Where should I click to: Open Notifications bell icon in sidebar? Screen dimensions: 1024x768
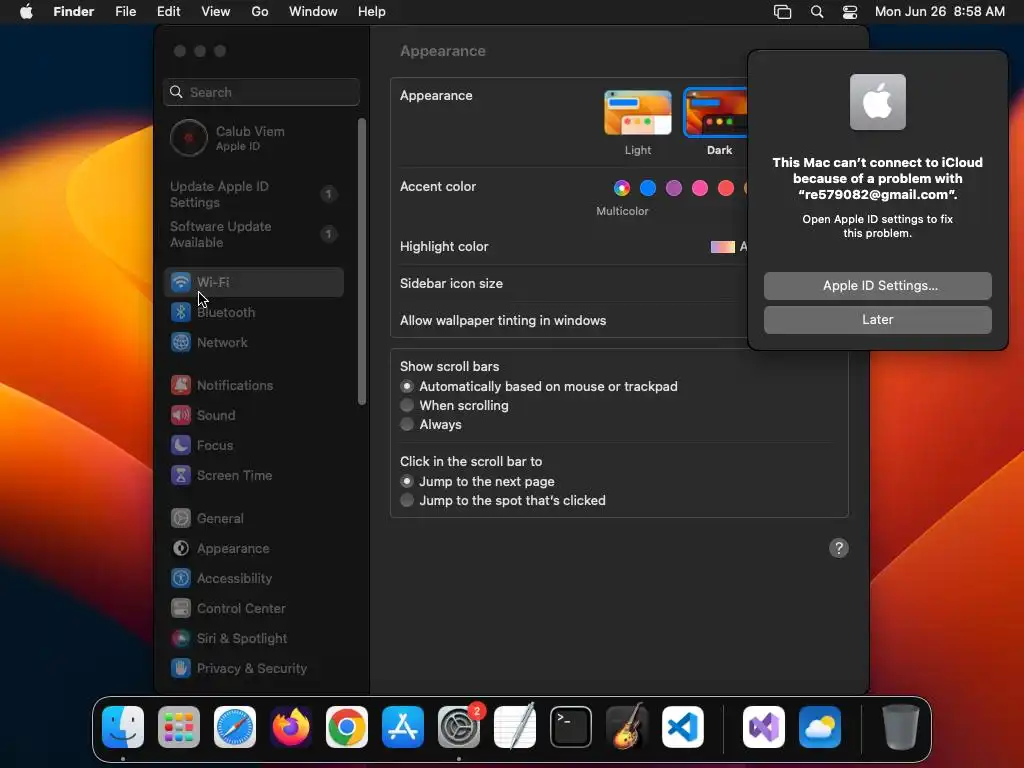point(181,385)
